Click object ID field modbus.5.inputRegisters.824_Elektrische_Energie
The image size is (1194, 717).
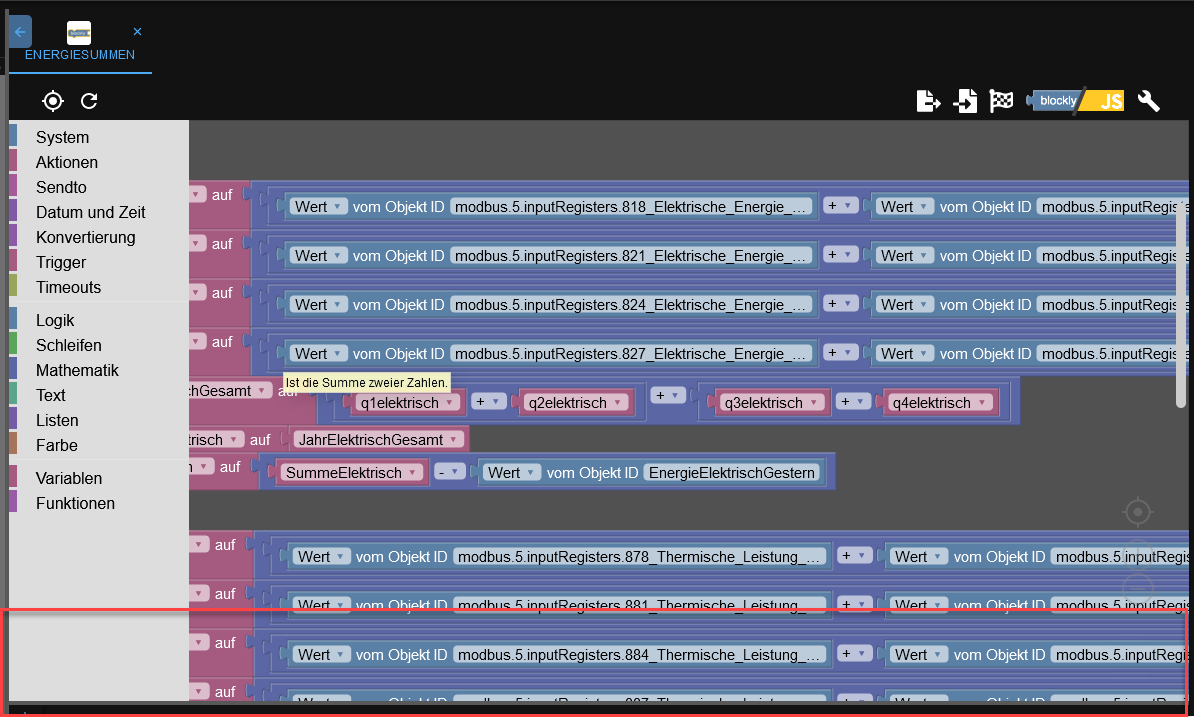coord(631,304)
